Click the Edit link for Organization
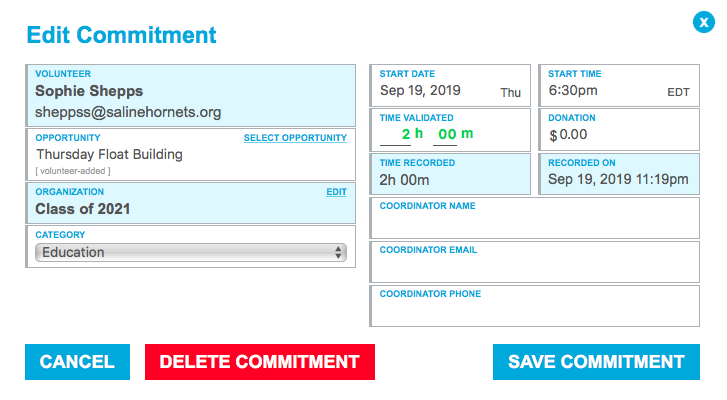 [336, 191]
